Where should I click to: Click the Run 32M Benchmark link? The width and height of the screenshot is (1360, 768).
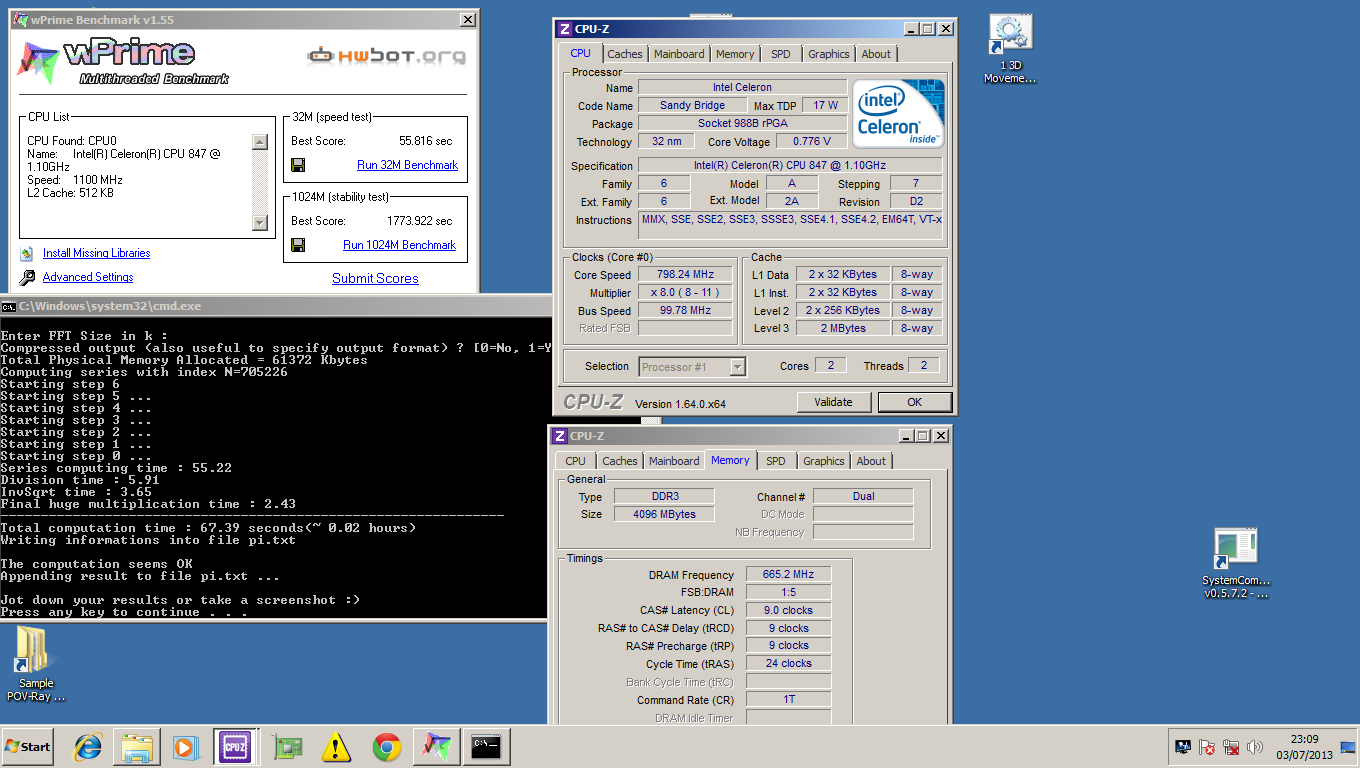pos(407,165)
